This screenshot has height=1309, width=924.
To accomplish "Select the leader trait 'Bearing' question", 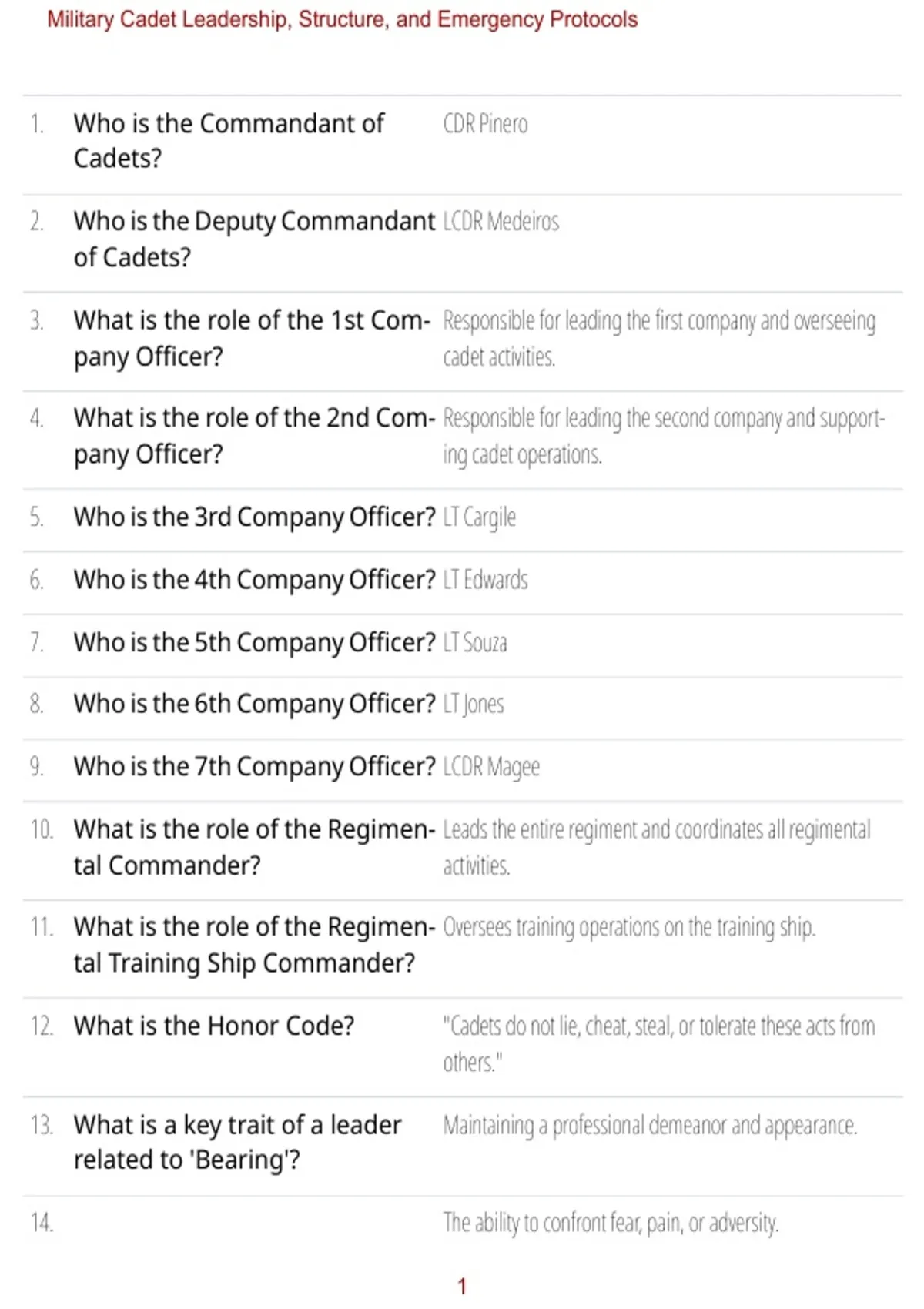I will pyautogui.click(x=237, y=1142).
